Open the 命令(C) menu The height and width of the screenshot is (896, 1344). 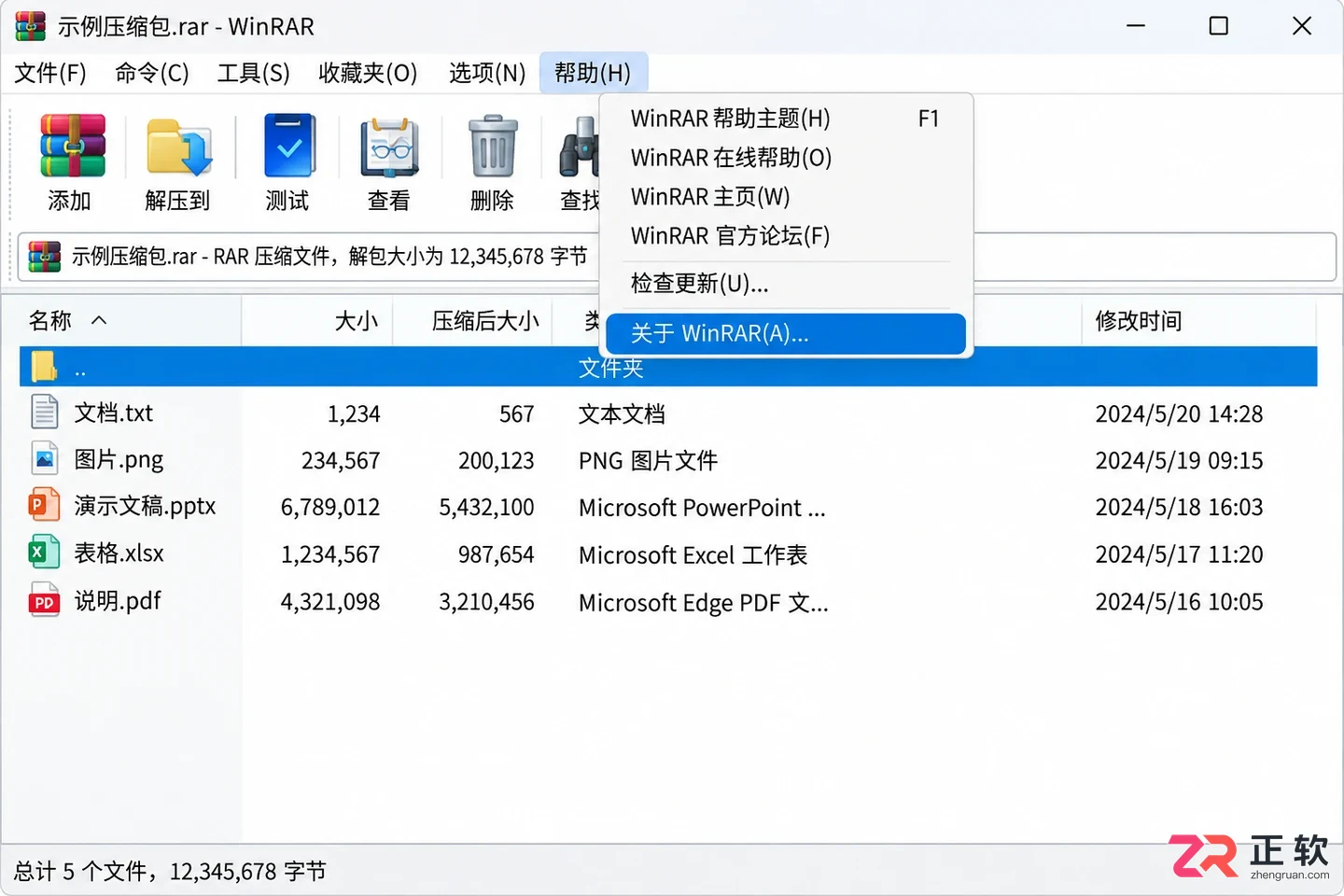(x=152, y=73)
